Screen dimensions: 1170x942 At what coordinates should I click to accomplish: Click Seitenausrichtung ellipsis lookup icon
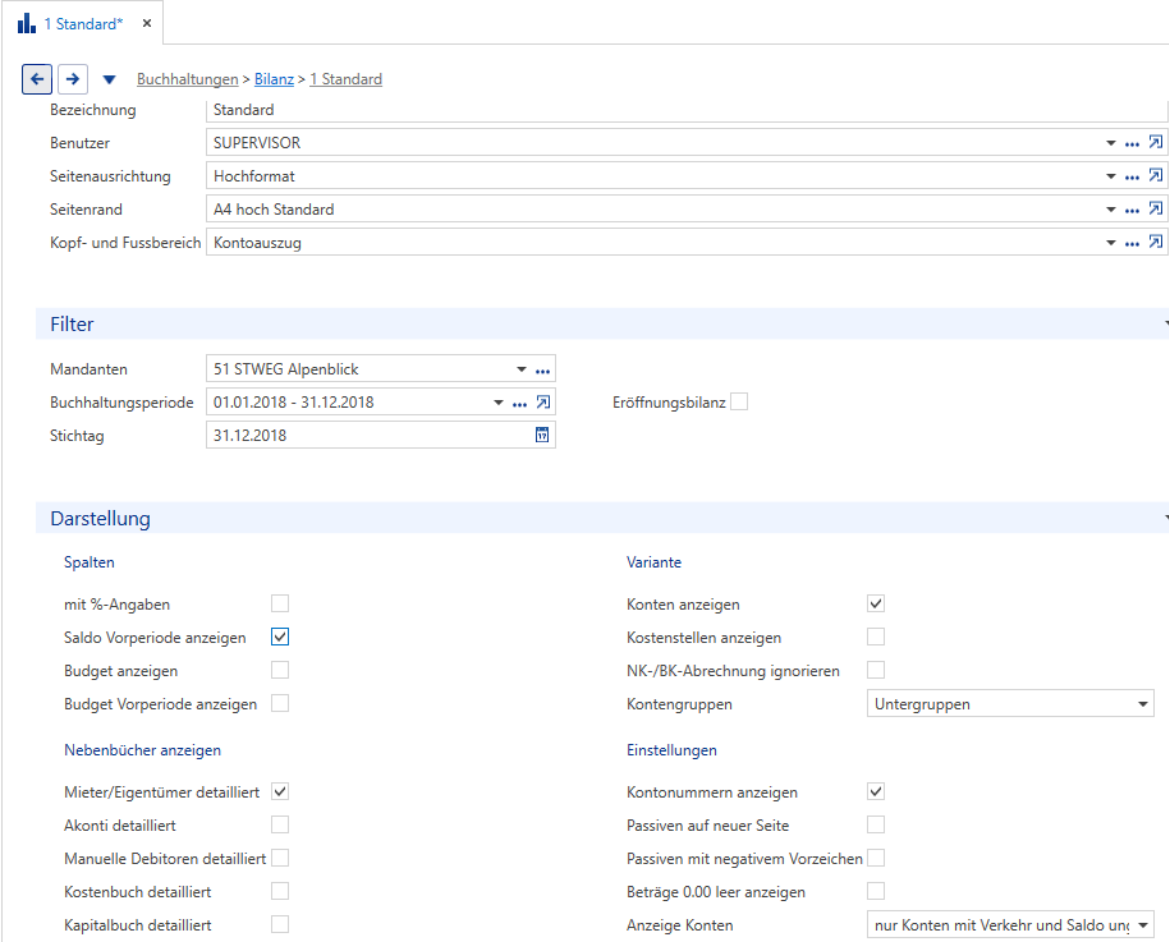[1132, 178]
